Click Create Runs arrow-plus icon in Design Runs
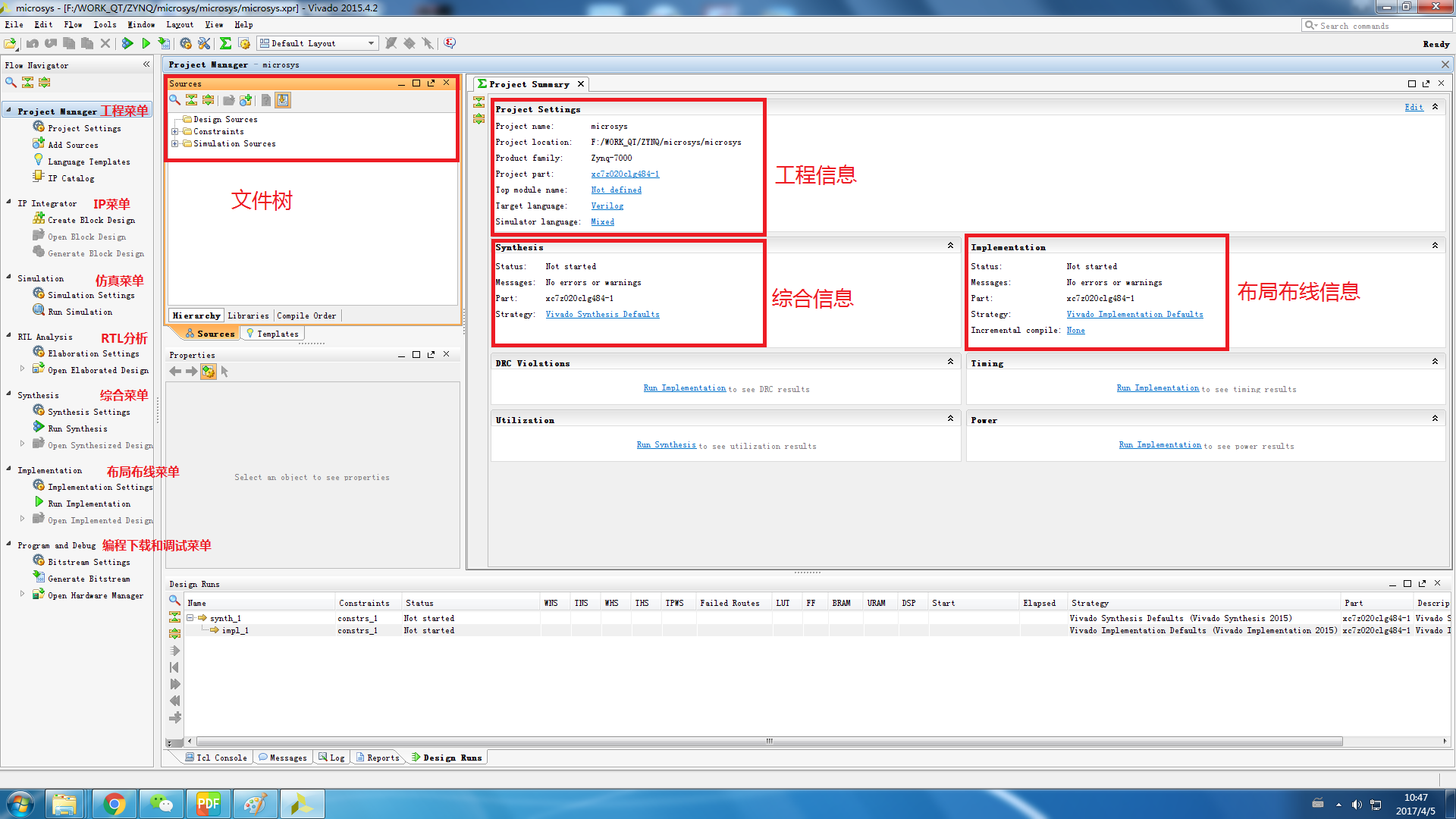 pos(175,717)
